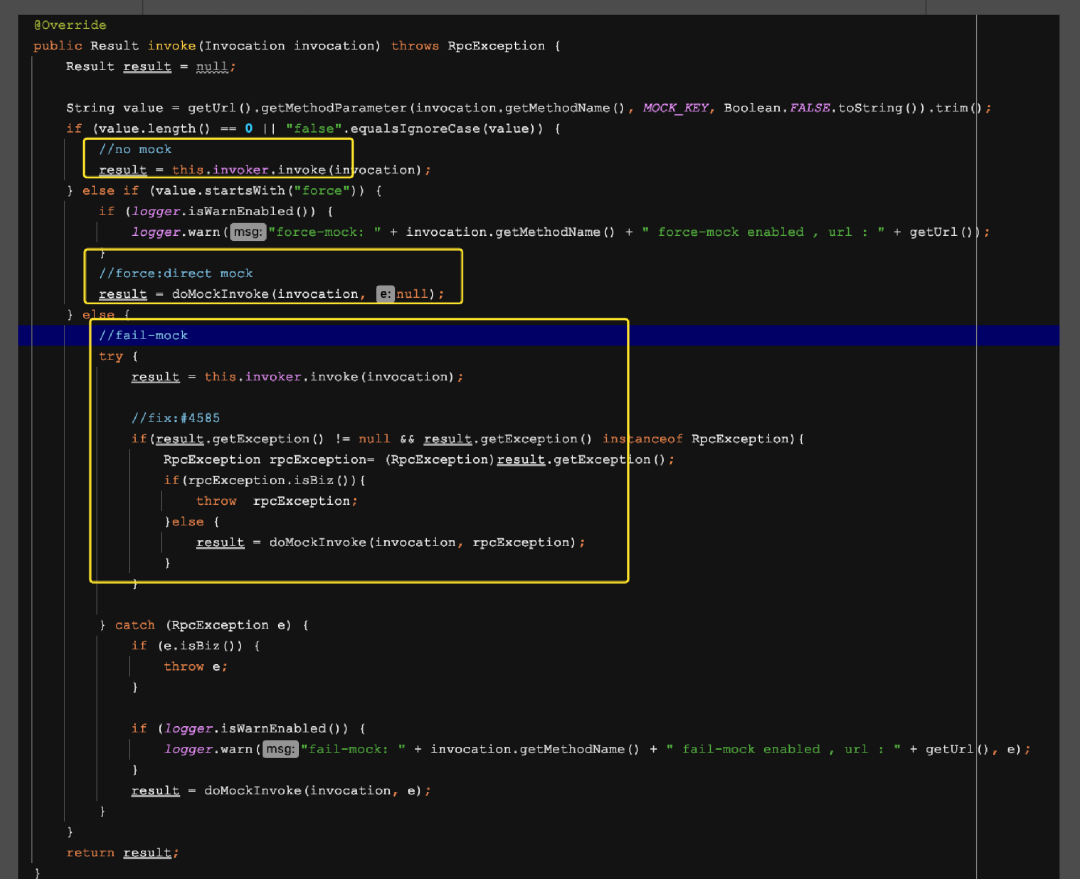Click the msg: hint before "force-mock: "
1080x879 pixels.
pyautogui.click(x=247, y=232)
